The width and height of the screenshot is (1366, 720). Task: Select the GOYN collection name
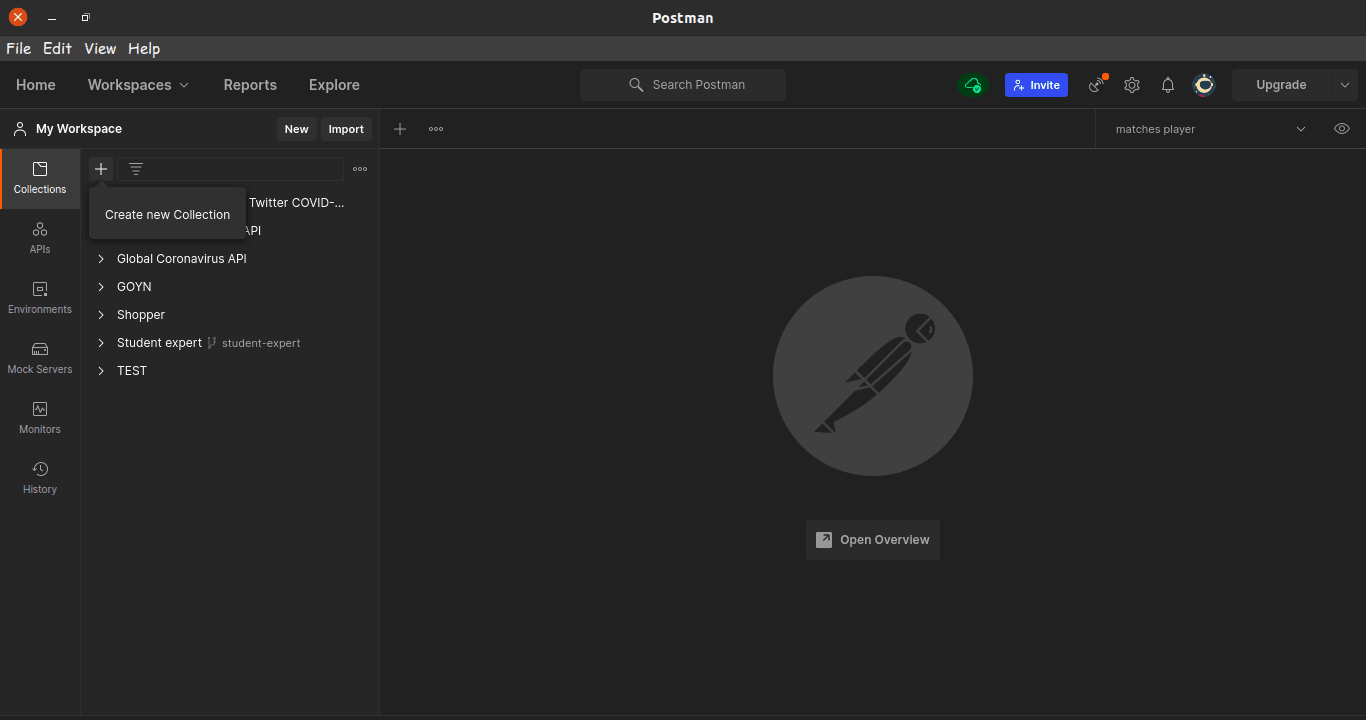click(x=134, y=287)
